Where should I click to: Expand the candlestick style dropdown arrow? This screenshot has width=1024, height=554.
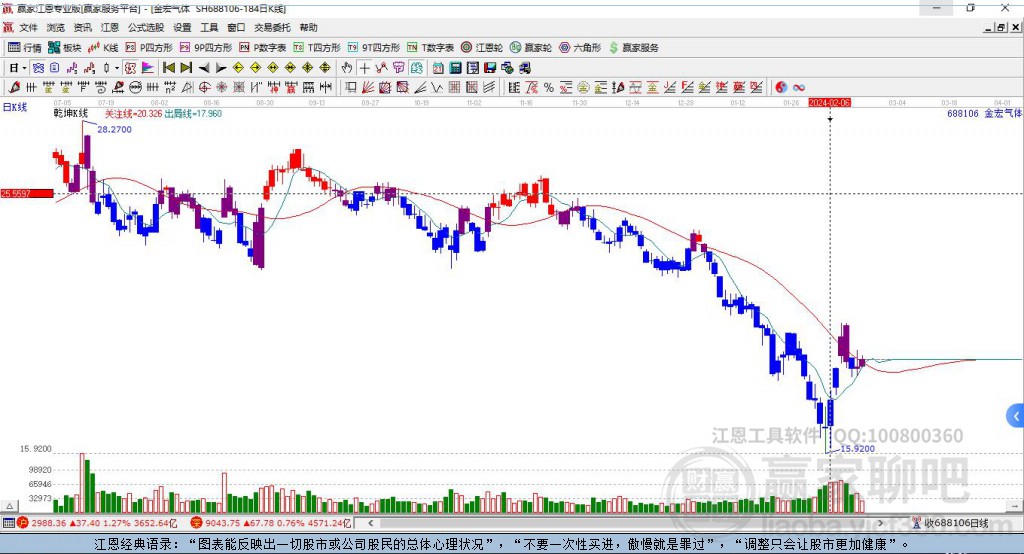pos(117,67)
